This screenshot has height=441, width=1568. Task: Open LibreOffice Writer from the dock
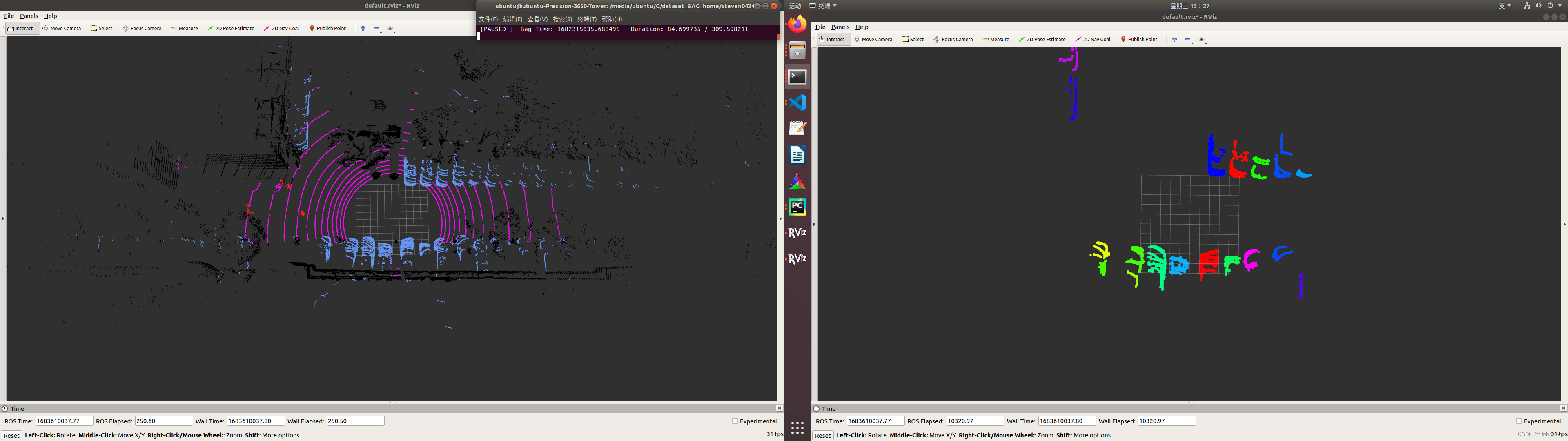click(x=797, y=155)
